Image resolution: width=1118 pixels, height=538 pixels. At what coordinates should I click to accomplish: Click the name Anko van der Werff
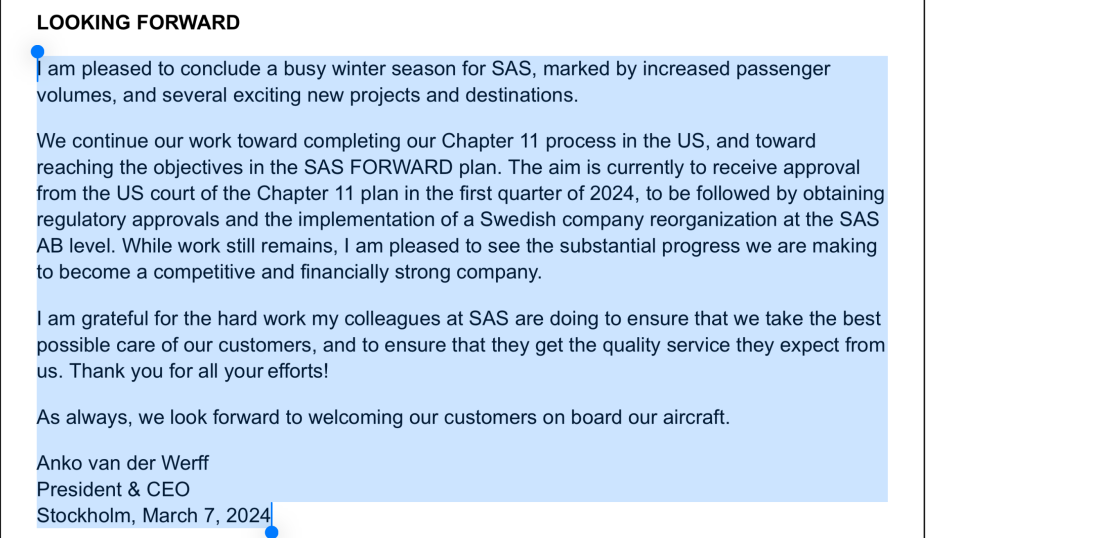123,463
